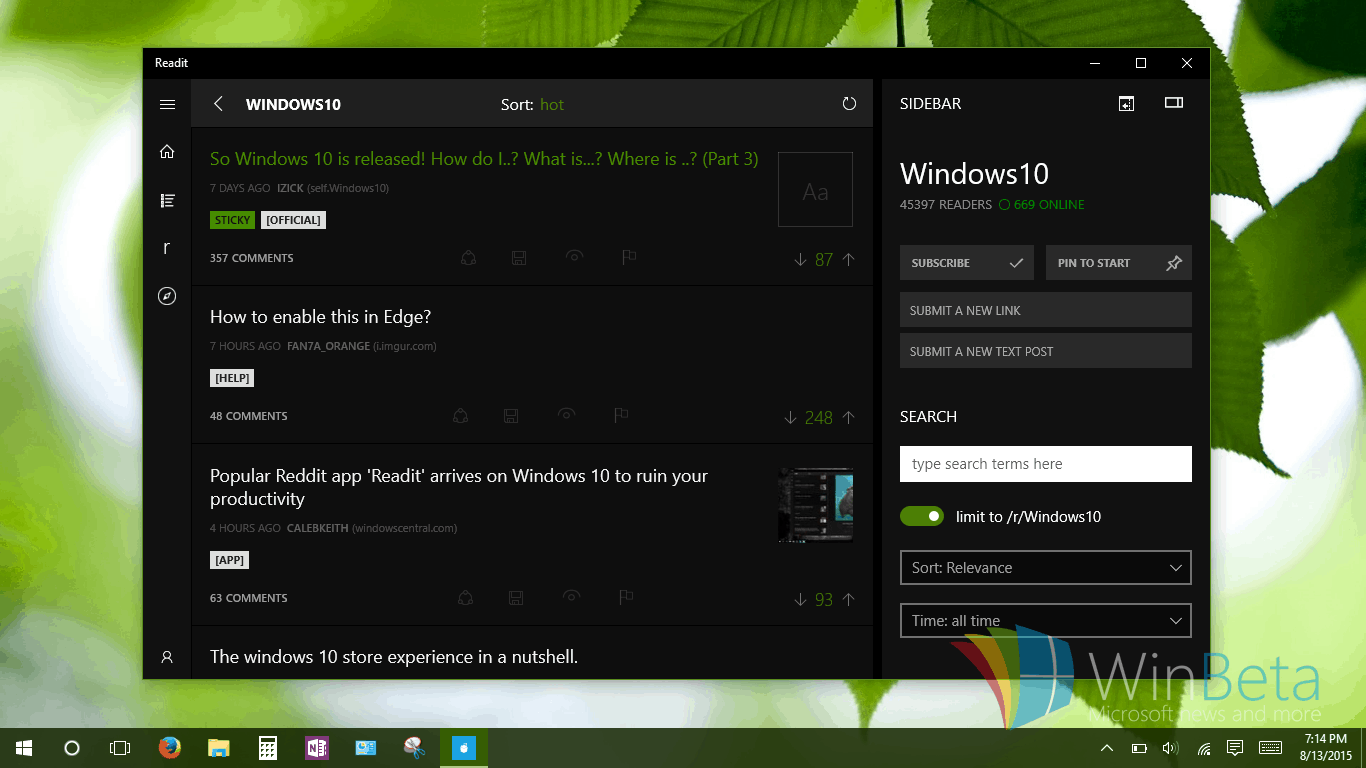Viewport: 1366px width, 768px height.
Task: Open the compass explore icon
Action: (x=167, y=296)
